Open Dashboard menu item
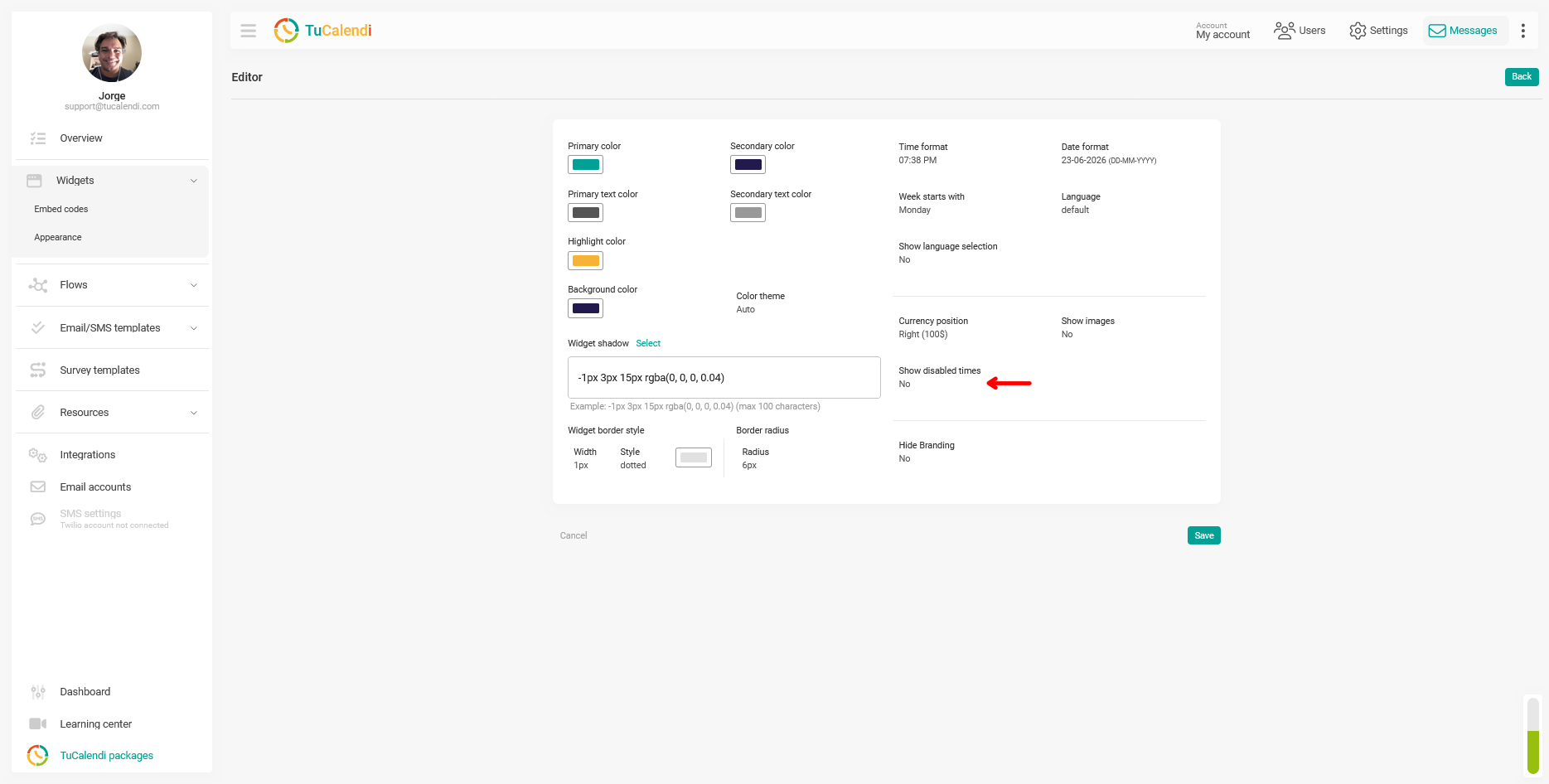This screenshot has width=1549, height=784. (85, 692)
